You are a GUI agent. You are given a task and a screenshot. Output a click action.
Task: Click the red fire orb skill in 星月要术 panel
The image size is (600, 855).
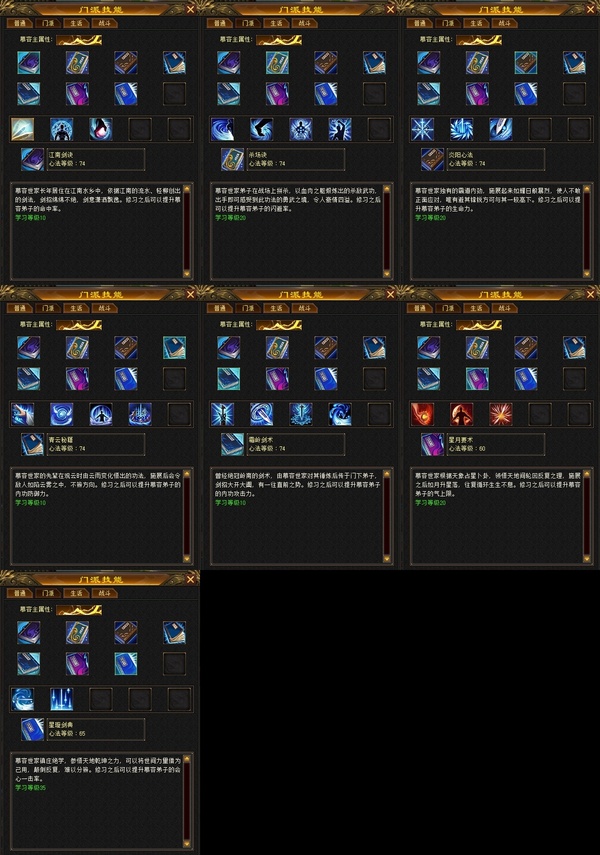pos(423,414)
